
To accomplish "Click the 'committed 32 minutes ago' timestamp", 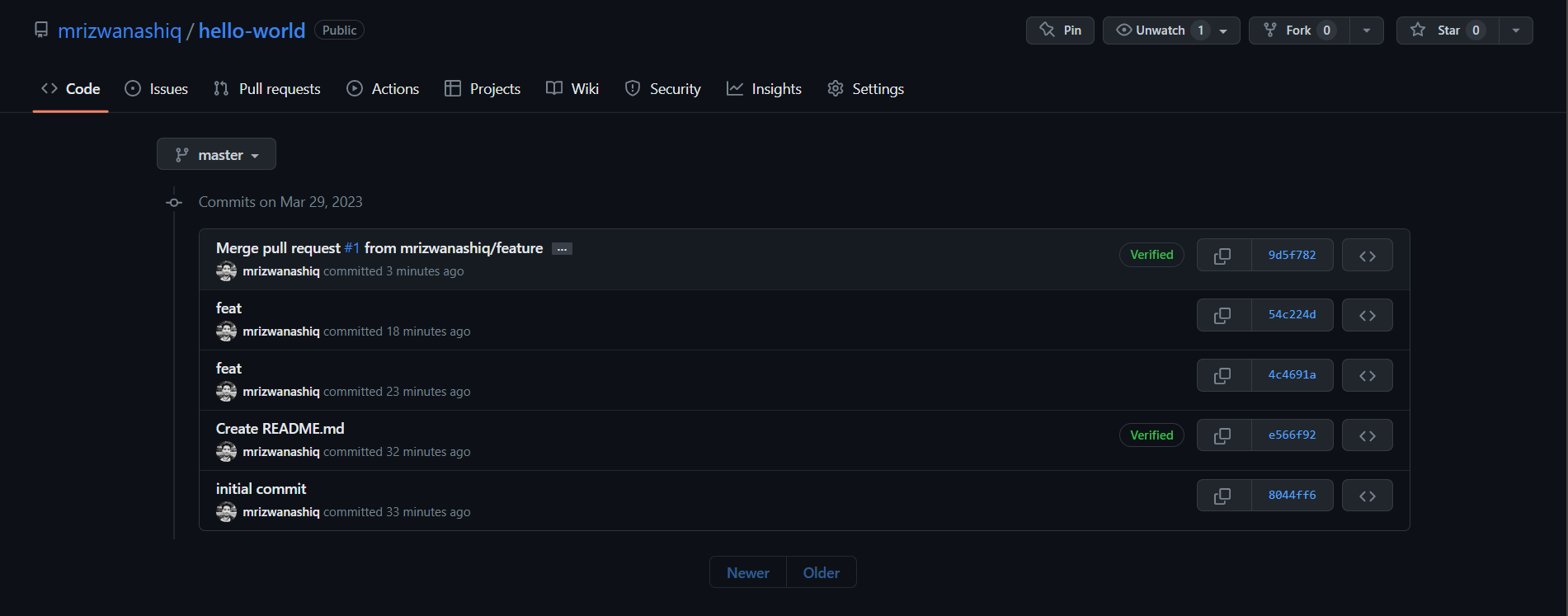I will tap(397, 452).
